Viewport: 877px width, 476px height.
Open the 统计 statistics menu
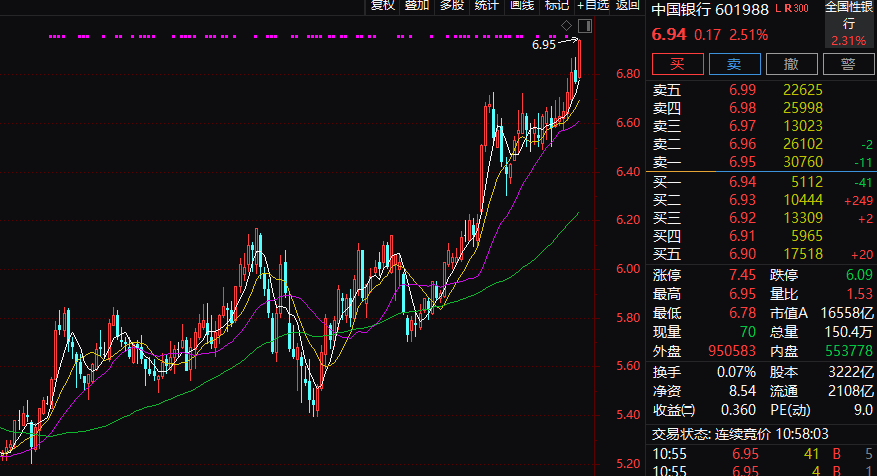click(x=486, y=6)
